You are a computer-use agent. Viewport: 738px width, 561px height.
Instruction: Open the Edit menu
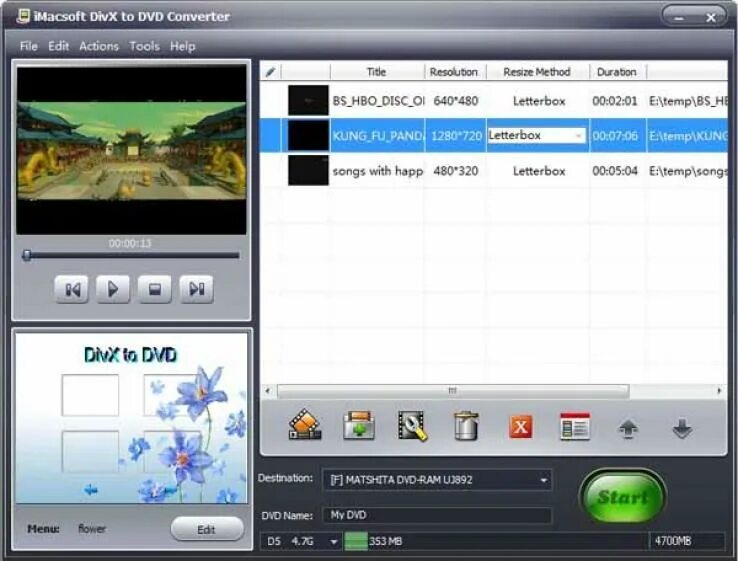click(58, 46)
